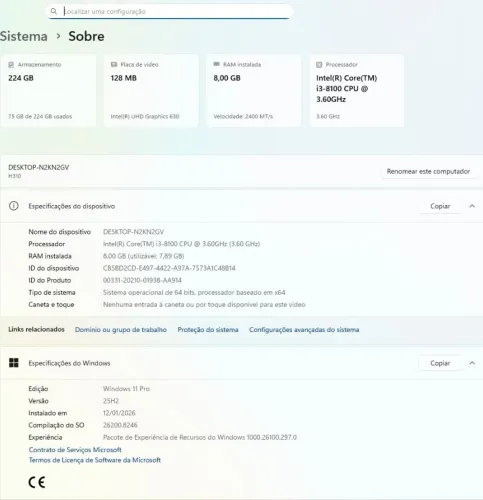483x500 pixels.
Task: Click the device specifications info icon
Action: (x=14, y=206)
